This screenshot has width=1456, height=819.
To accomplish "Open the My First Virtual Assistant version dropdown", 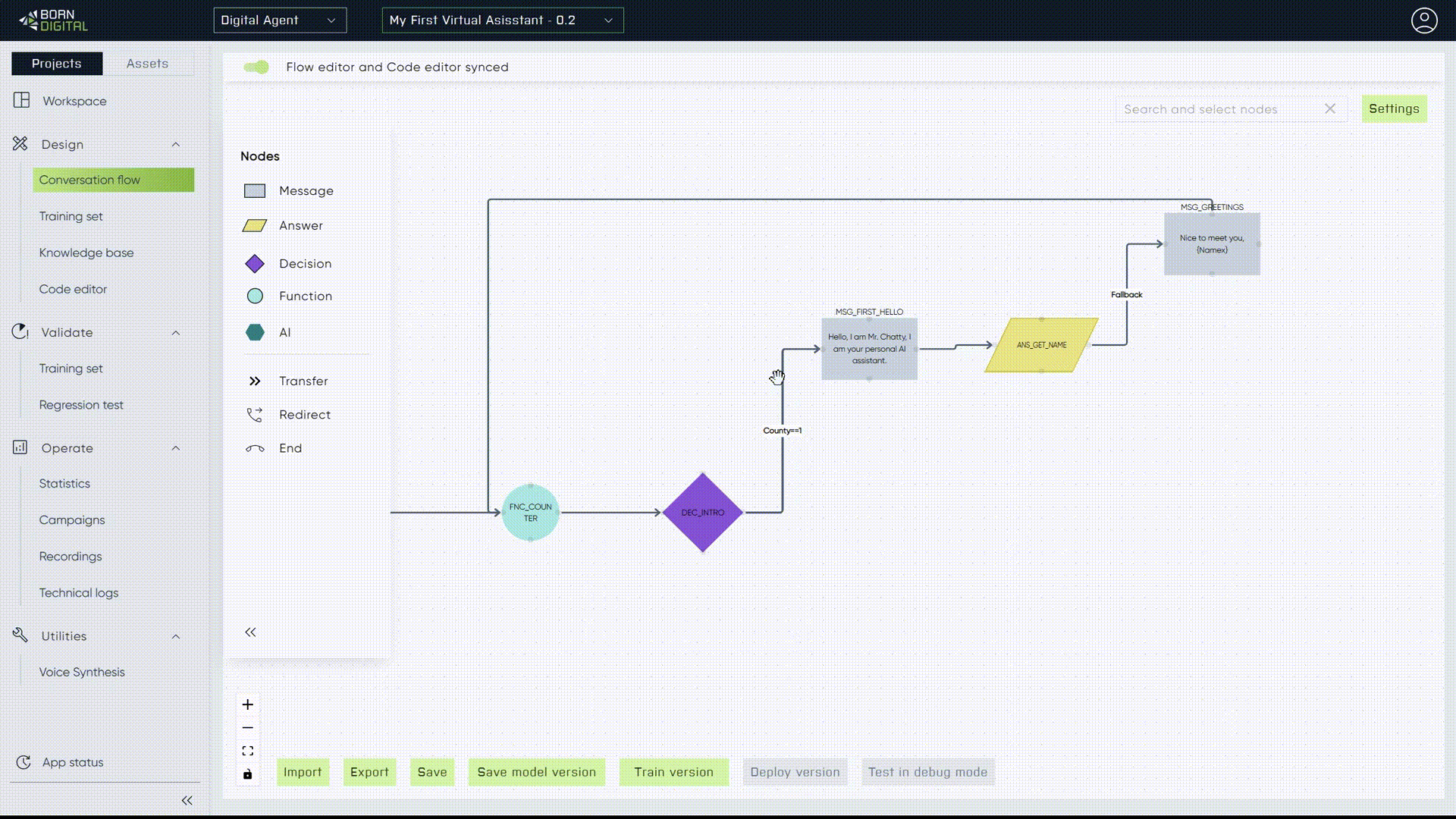I will pos(502,20).
